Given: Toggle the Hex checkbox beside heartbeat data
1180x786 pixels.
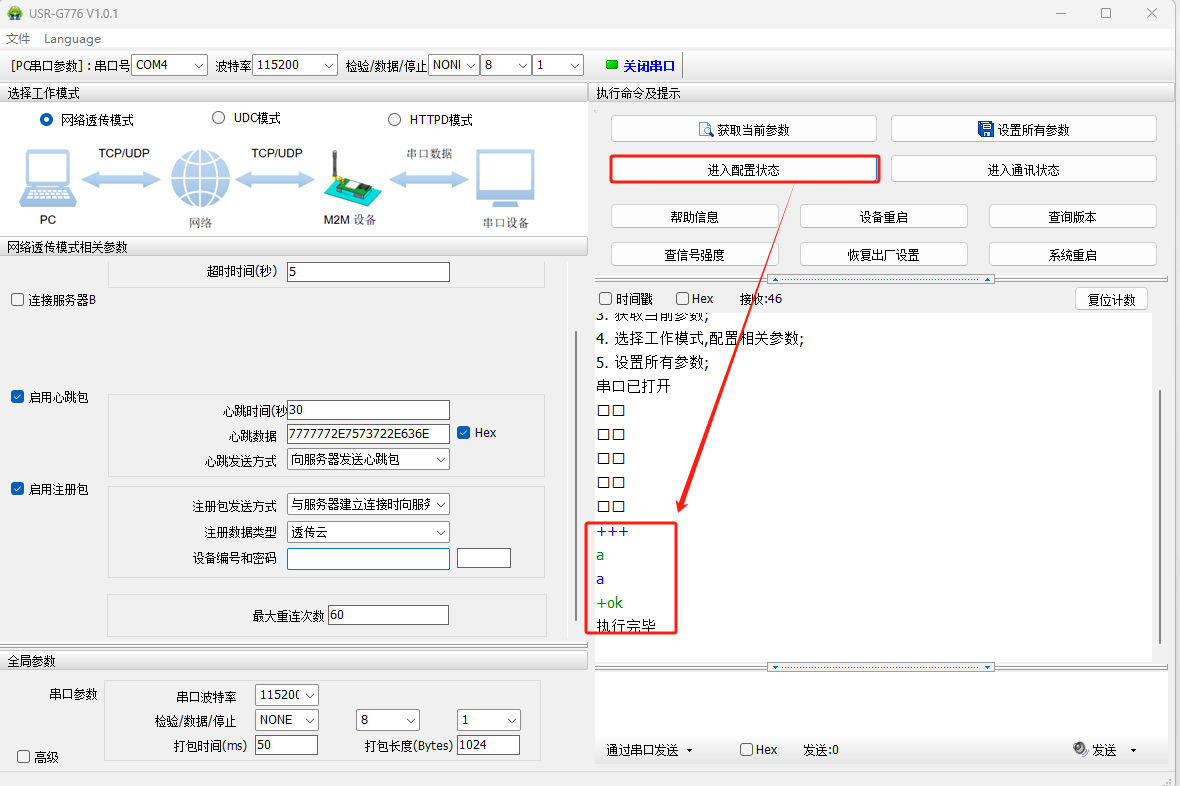Looking at the screenshot, I should 464,433.
